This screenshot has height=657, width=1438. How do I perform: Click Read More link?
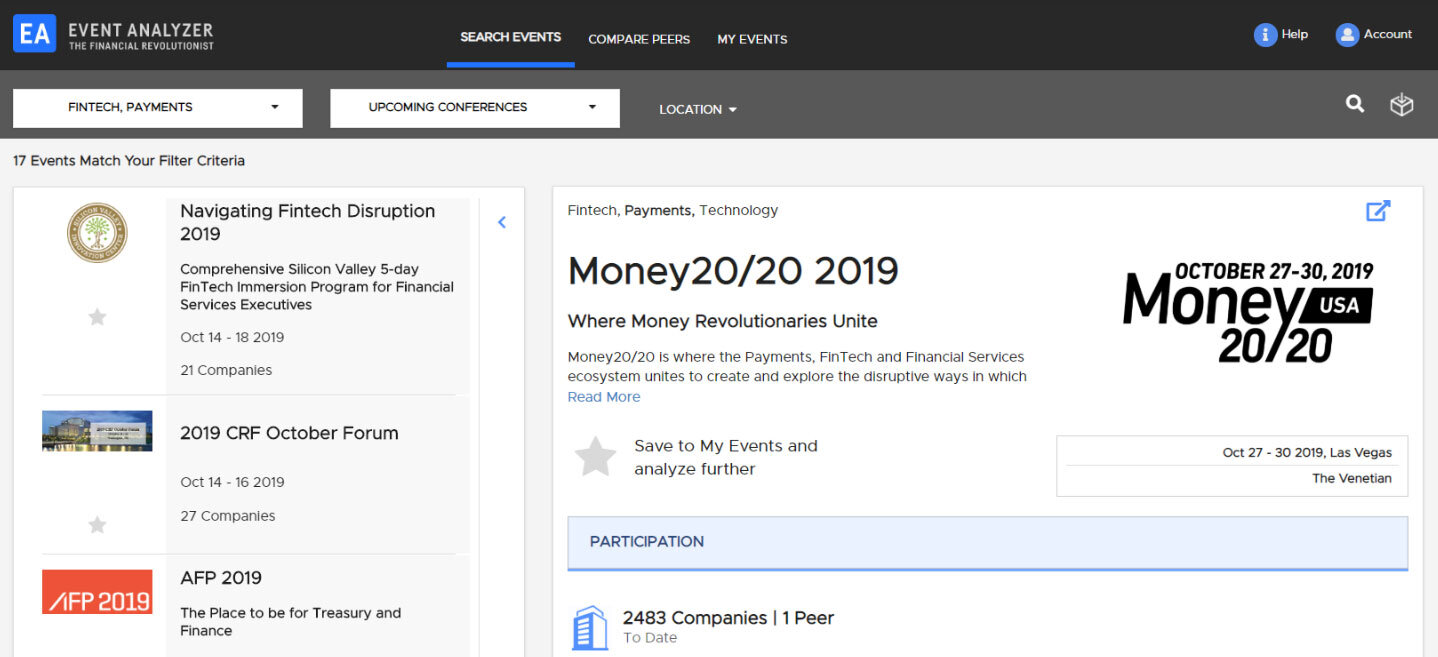click(x=604, y=397)
